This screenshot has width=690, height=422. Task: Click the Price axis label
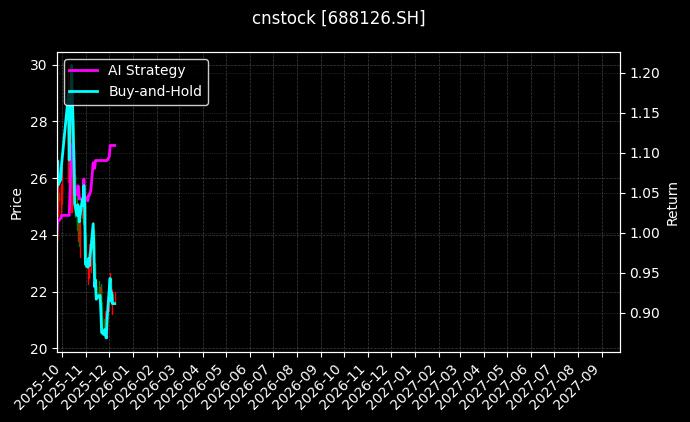coord(16,202)
